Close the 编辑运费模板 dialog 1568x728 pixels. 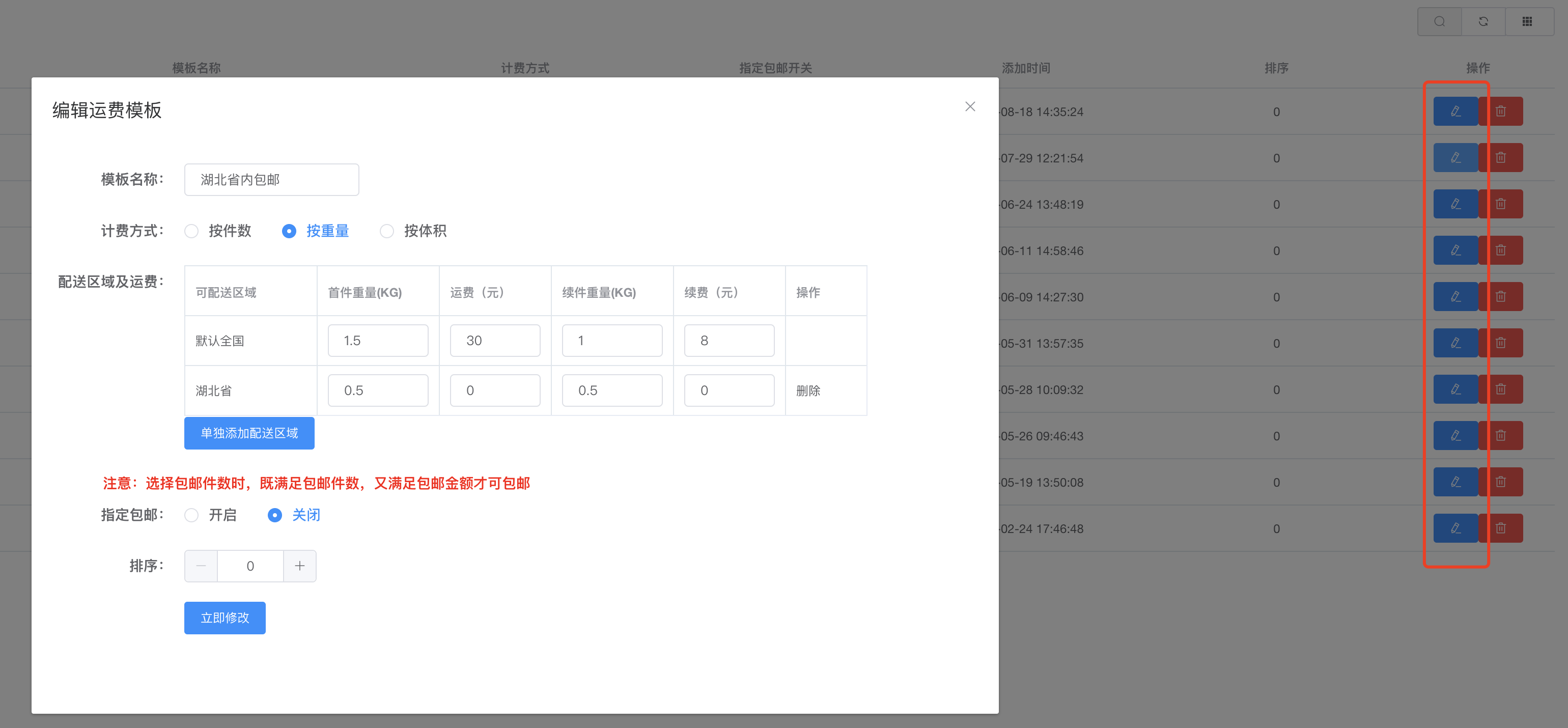970,106
